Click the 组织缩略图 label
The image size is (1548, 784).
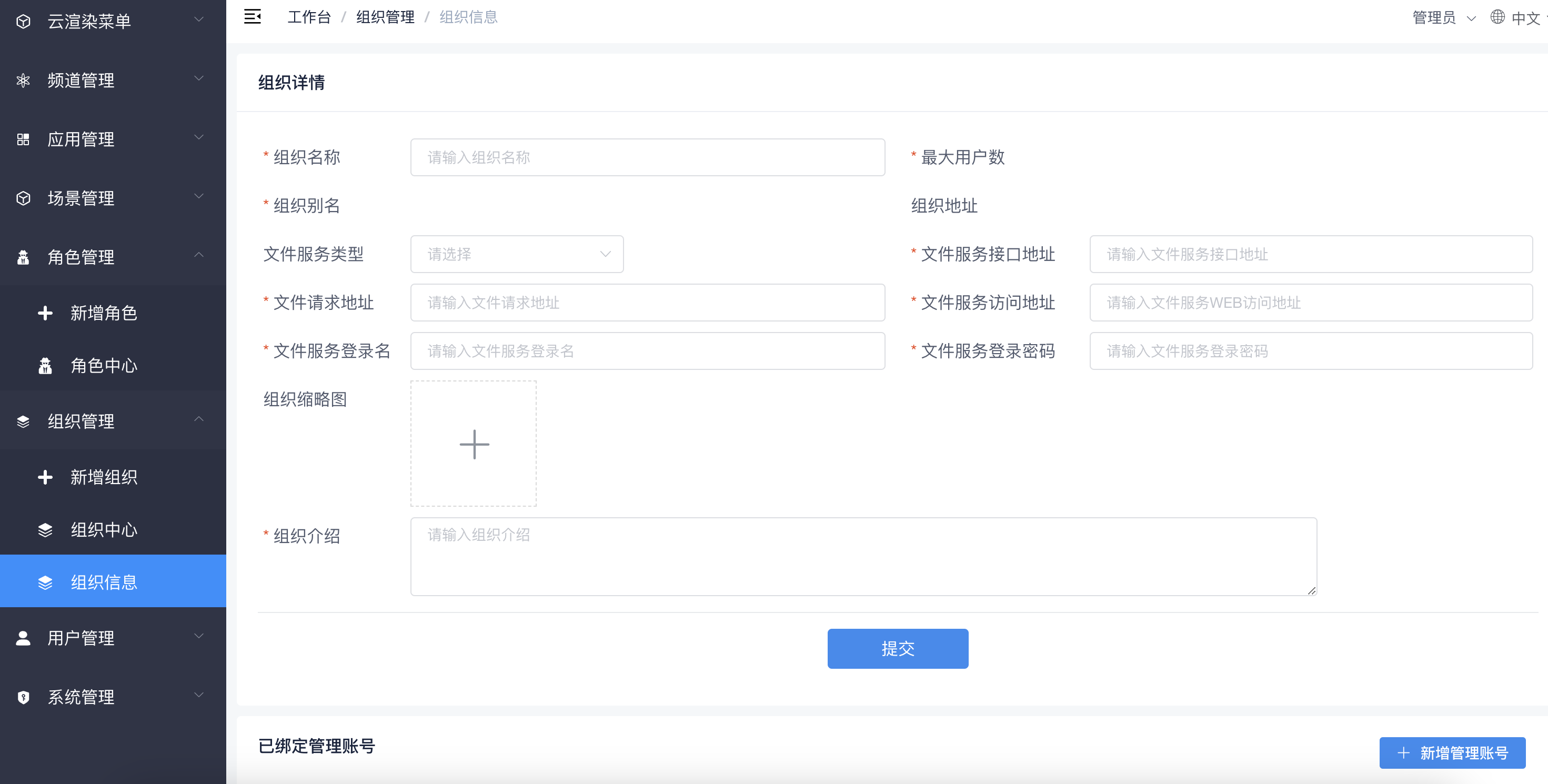point(305,399)
